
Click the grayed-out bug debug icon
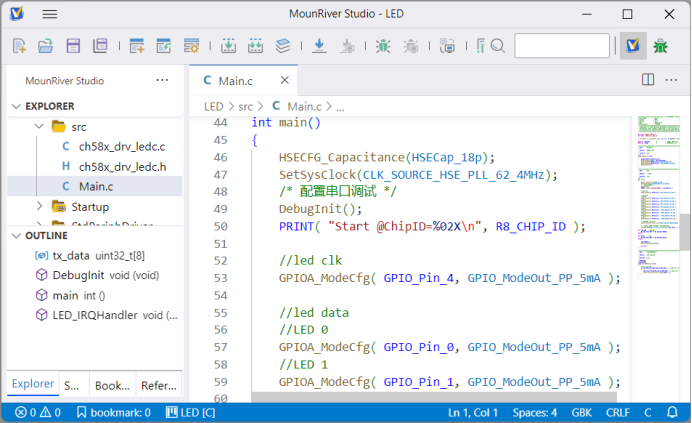coord(411,46)
